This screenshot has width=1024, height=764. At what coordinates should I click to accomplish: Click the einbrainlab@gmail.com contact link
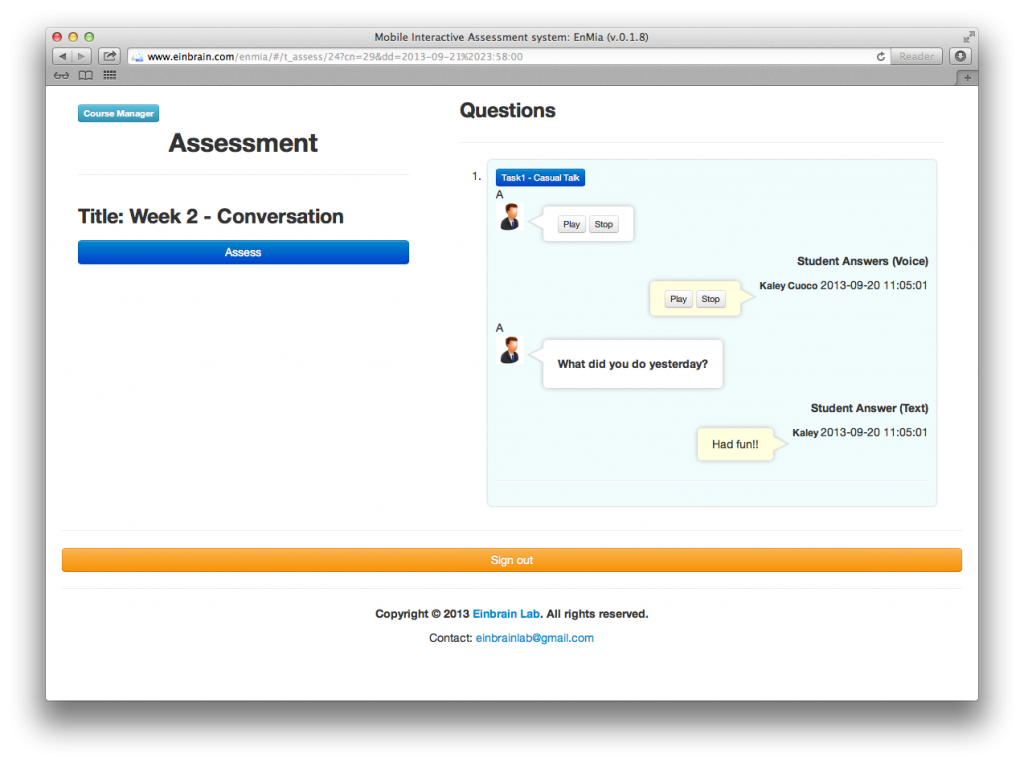point(535,638)
